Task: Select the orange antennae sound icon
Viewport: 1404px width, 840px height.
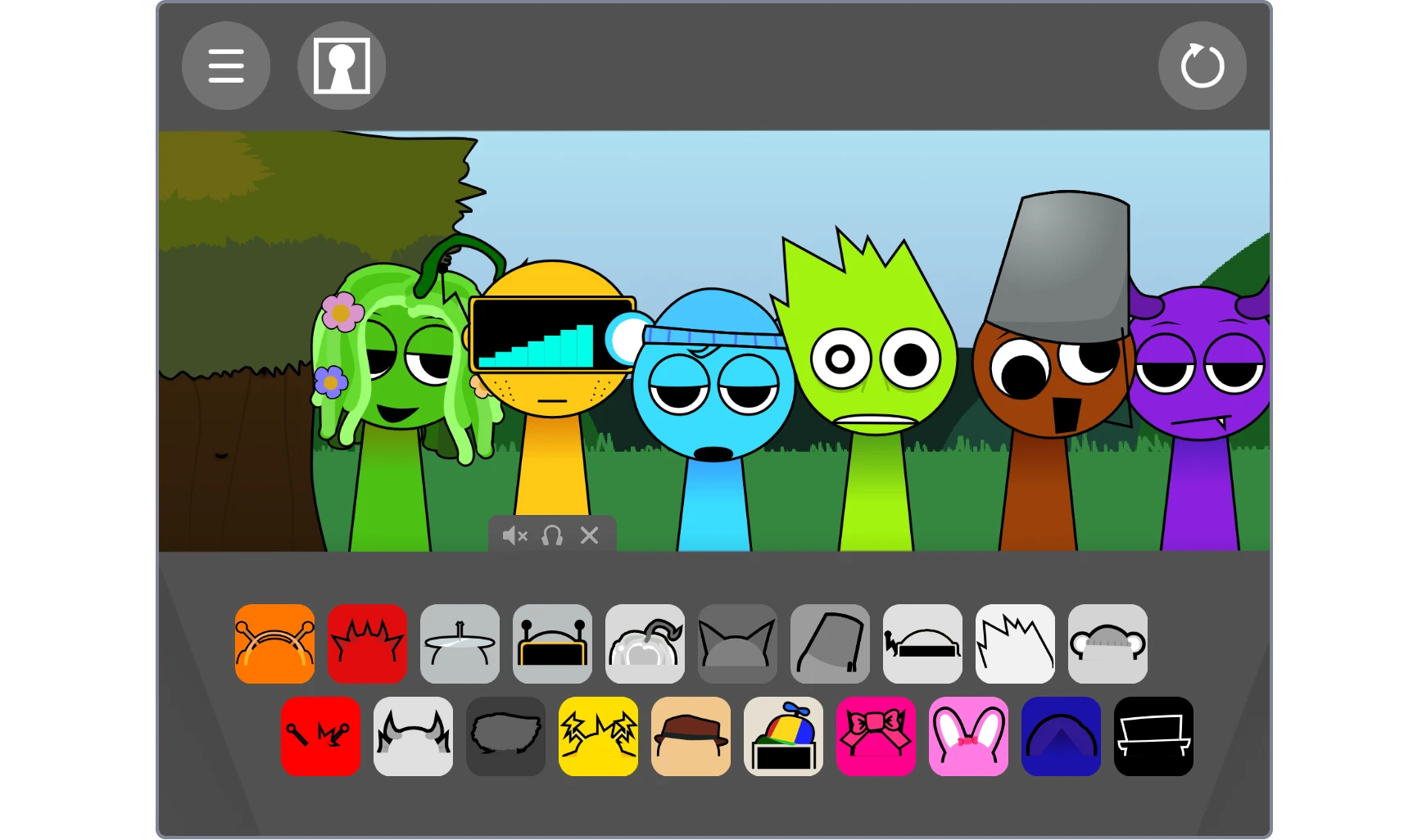Action: click(x=274, y=644)
